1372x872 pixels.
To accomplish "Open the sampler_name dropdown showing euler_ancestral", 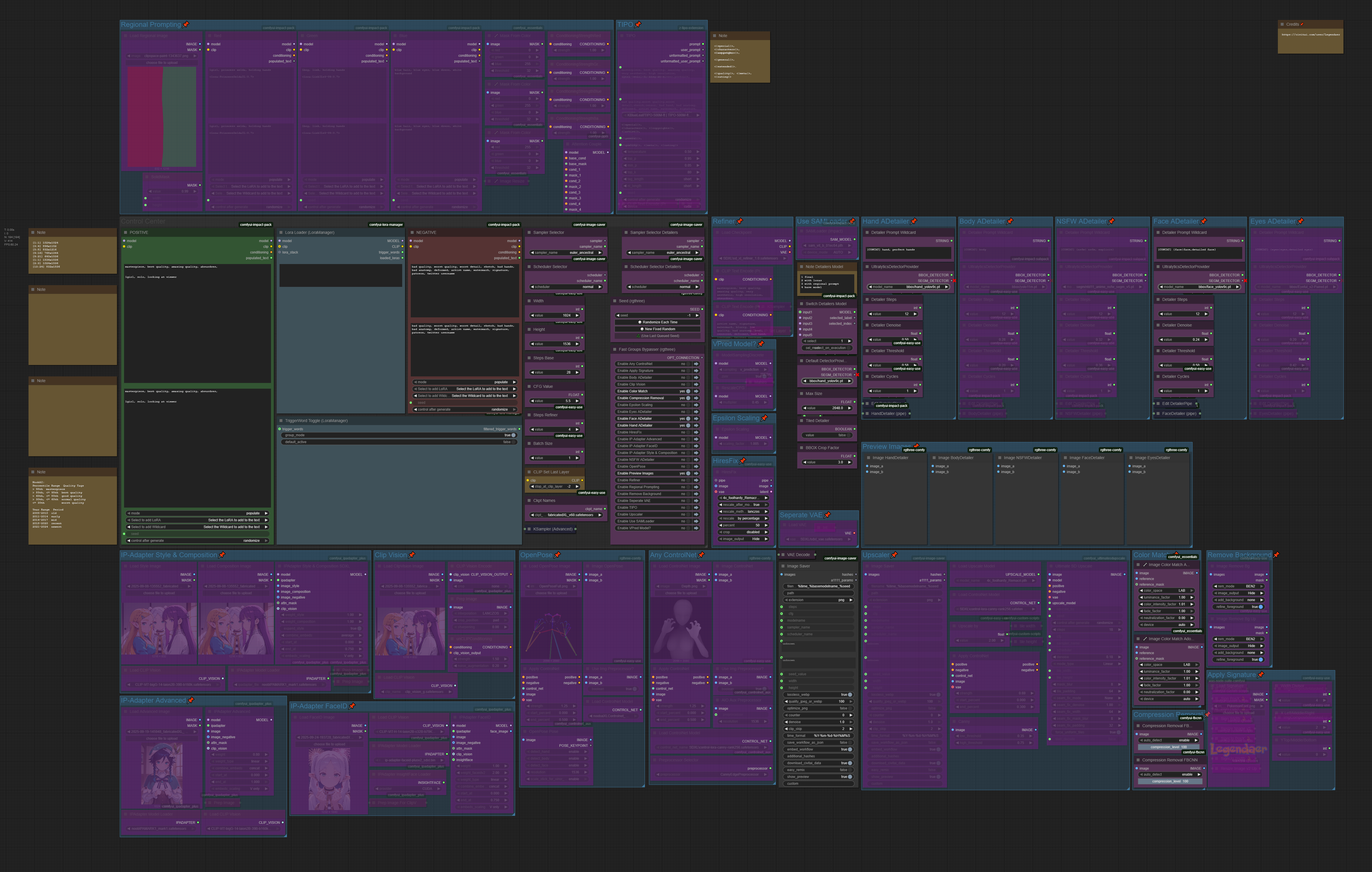I will pyautogui.click(x=564, y=253).
